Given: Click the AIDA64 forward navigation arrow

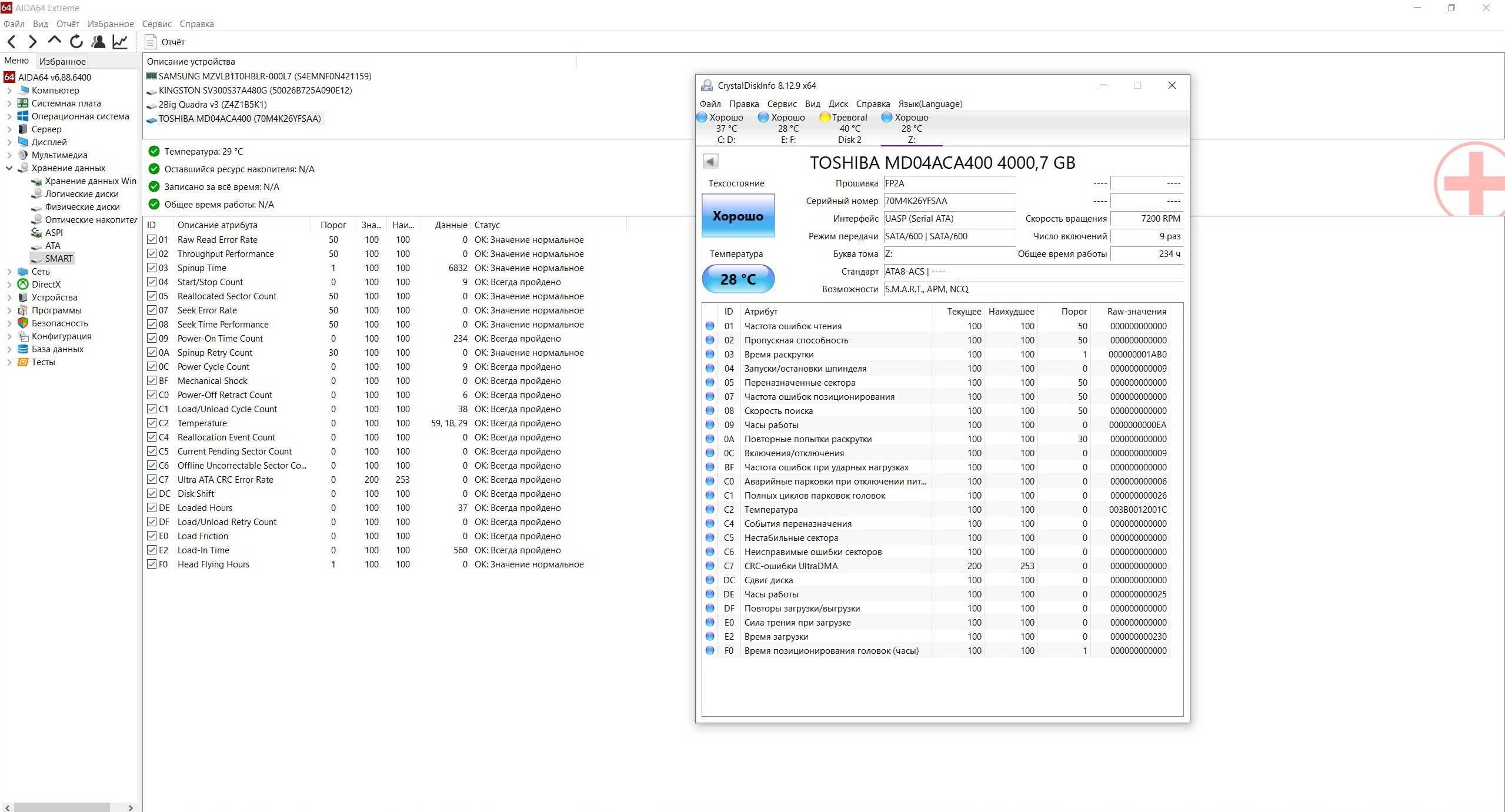Looking at the screenshot, I should click(x=33, y=41).
